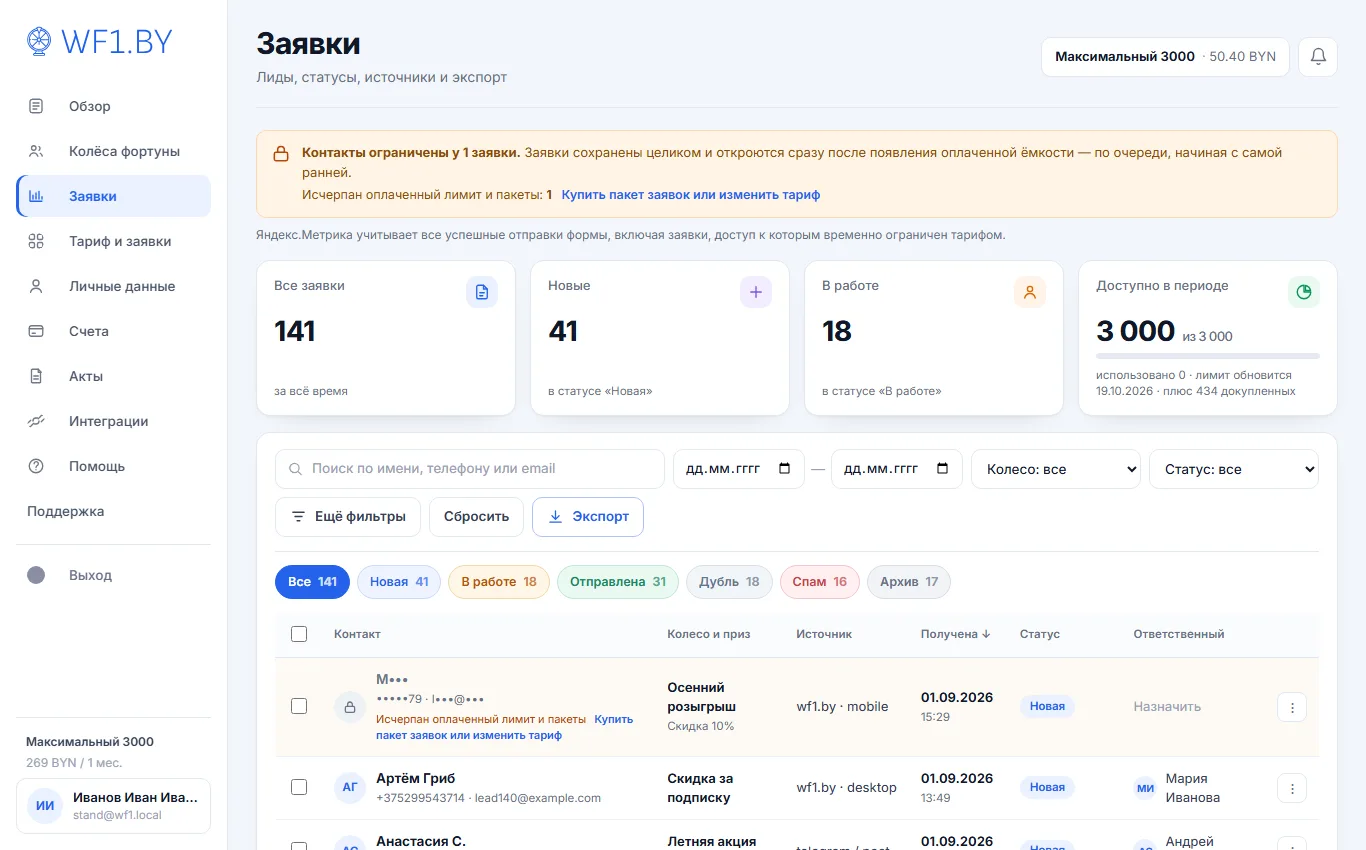
Task: Open three-dot menu for Осенний розыгрыш row
Action: tap(1292, 707)
